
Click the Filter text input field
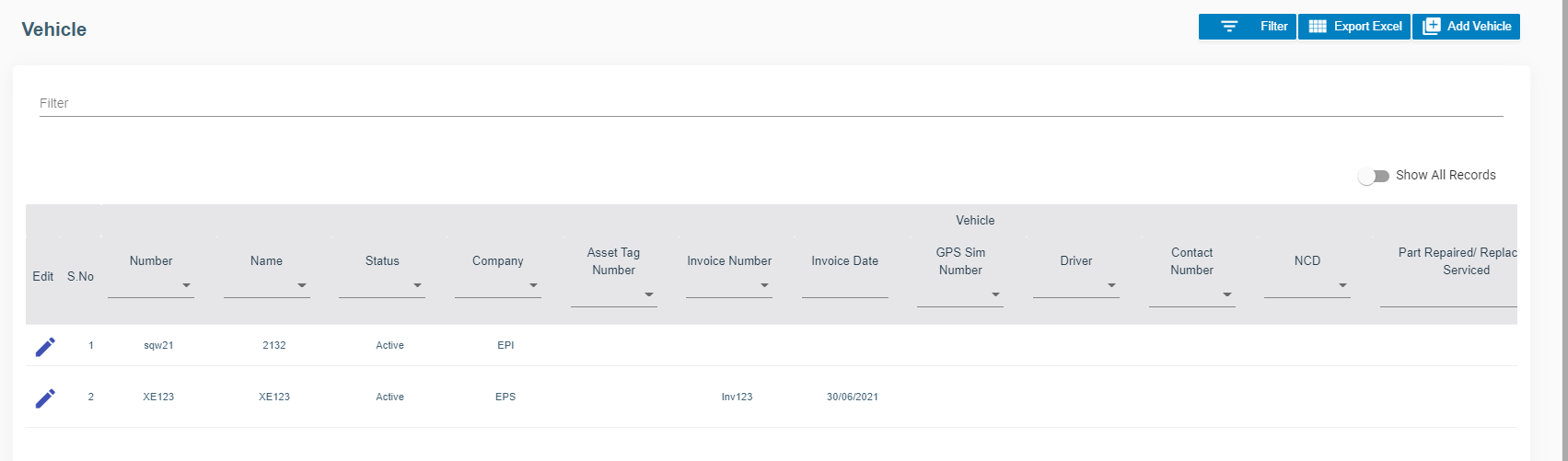[771, 103]
